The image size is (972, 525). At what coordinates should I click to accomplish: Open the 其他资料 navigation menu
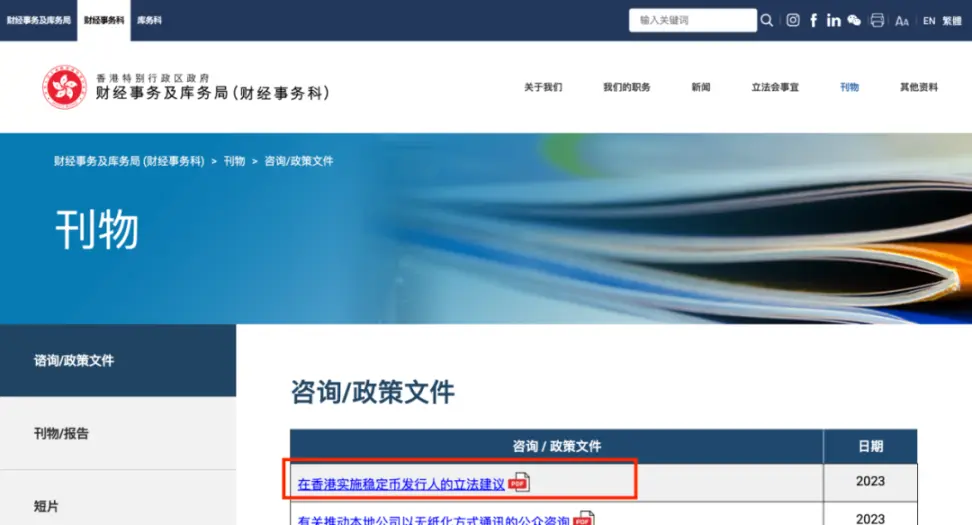point(919,87)
